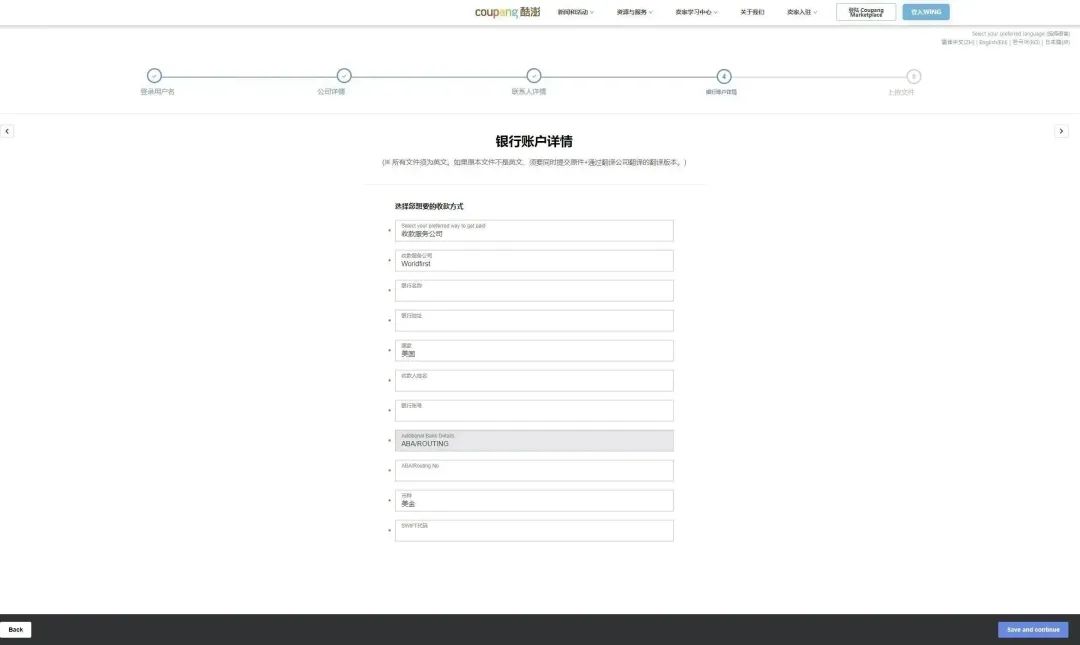Image resolution: width=1080 pixels, height=645 pixels.
Task: Select the completed second step circle 公司详情
Action: (x=344, y=76)
